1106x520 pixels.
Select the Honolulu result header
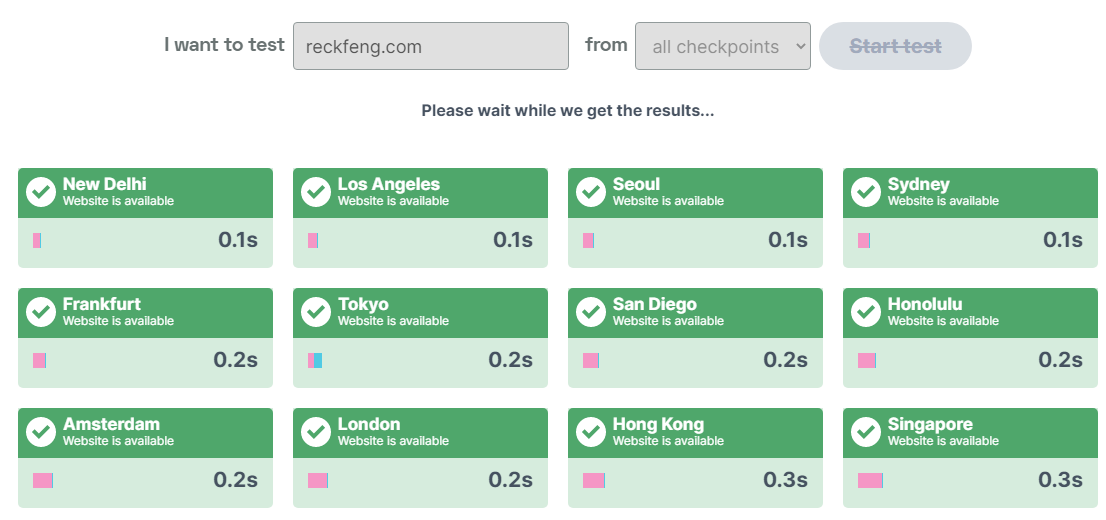coord(970,312)
